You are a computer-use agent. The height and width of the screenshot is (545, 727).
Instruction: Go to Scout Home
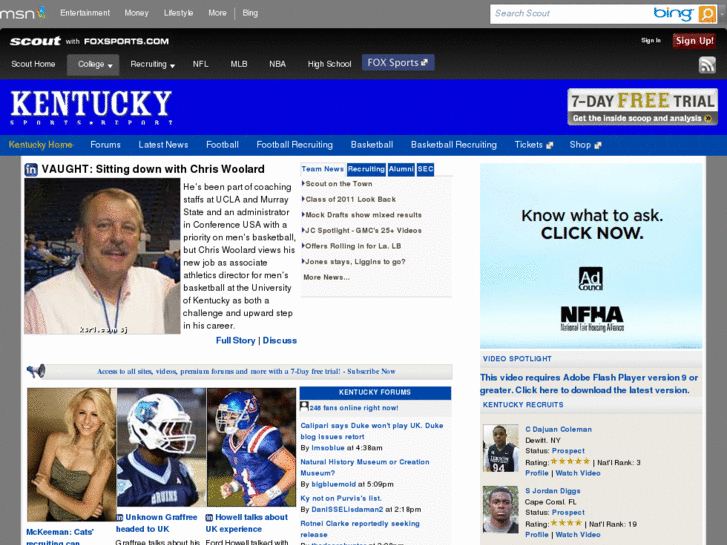coord(33,64)
